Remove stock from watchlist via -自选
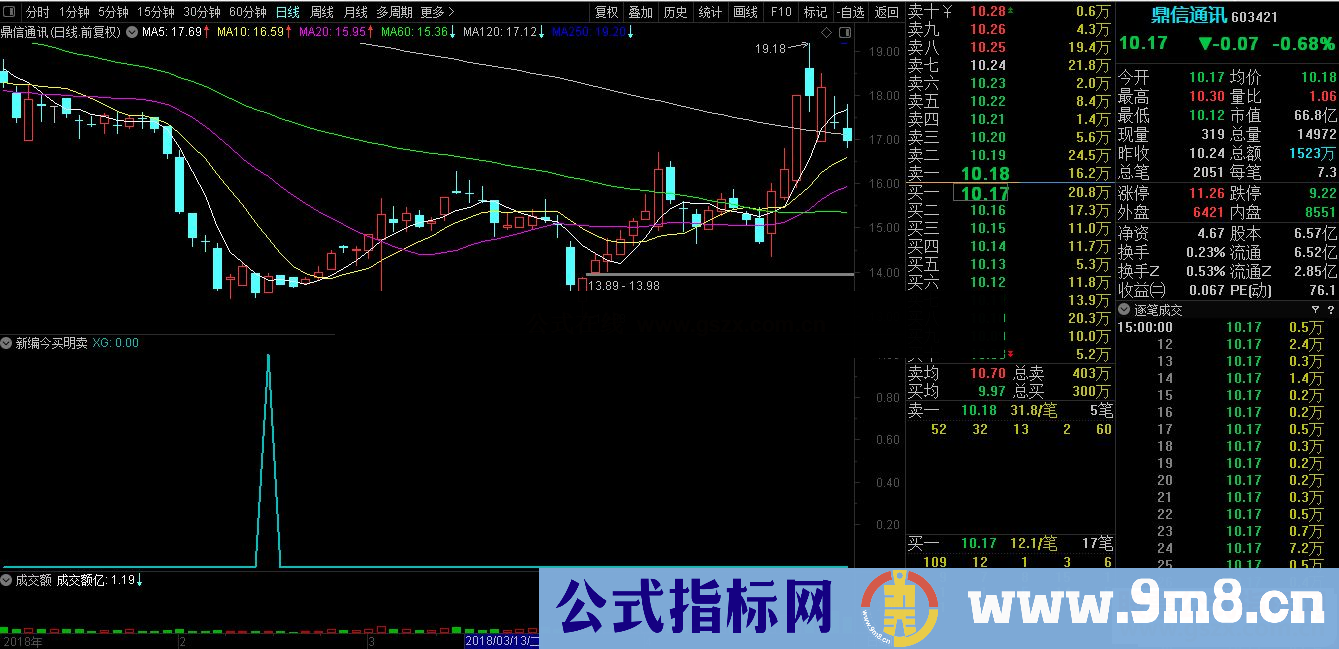This screenshot has width=1339, height=649. 851,12
